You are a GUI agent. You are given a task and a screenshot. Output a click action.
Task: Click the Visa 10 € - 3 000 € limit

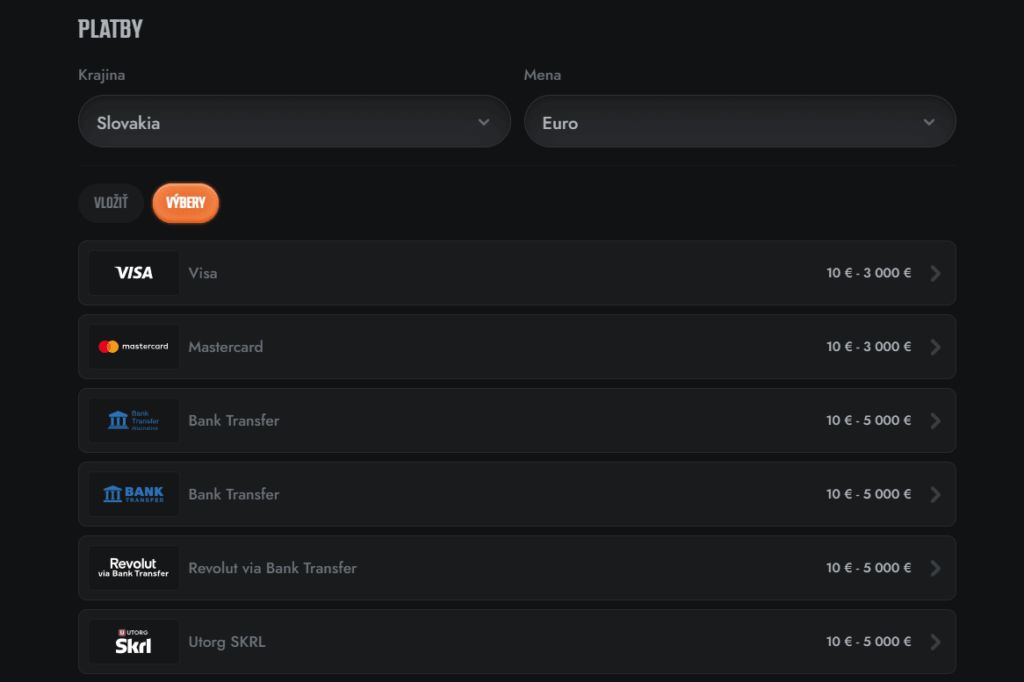tap(868, 273)
